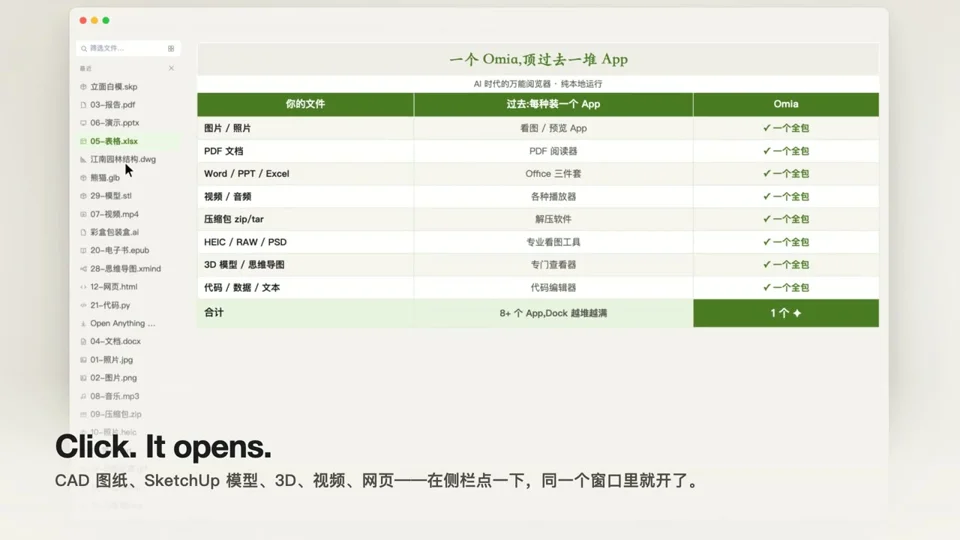Click the cube icon beside 熊猫.glb
960x540 pixels.
tap(83, 178)
